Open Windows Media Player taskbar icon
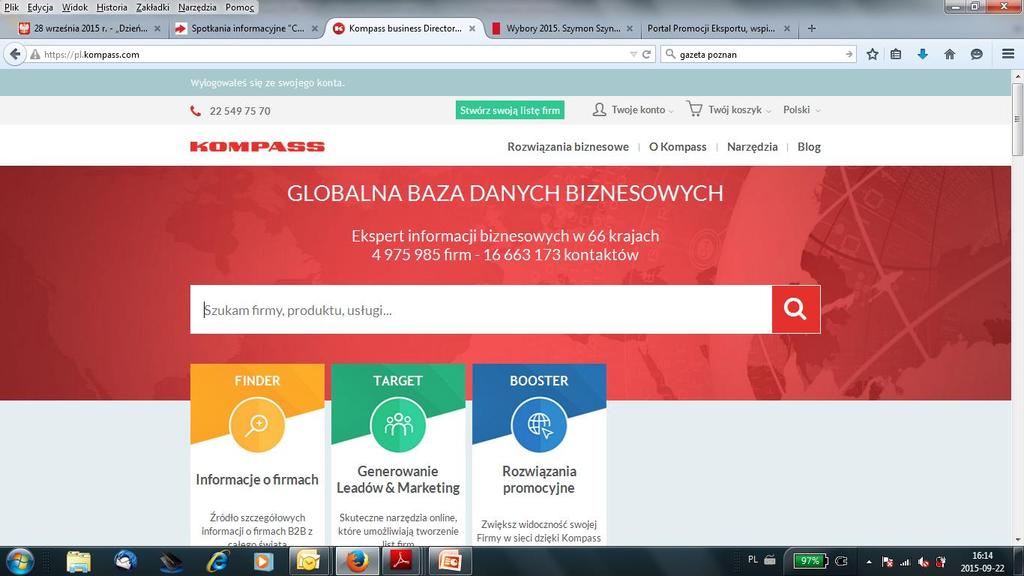Viewport: 1024px width, 576px height. pos(264,562)
